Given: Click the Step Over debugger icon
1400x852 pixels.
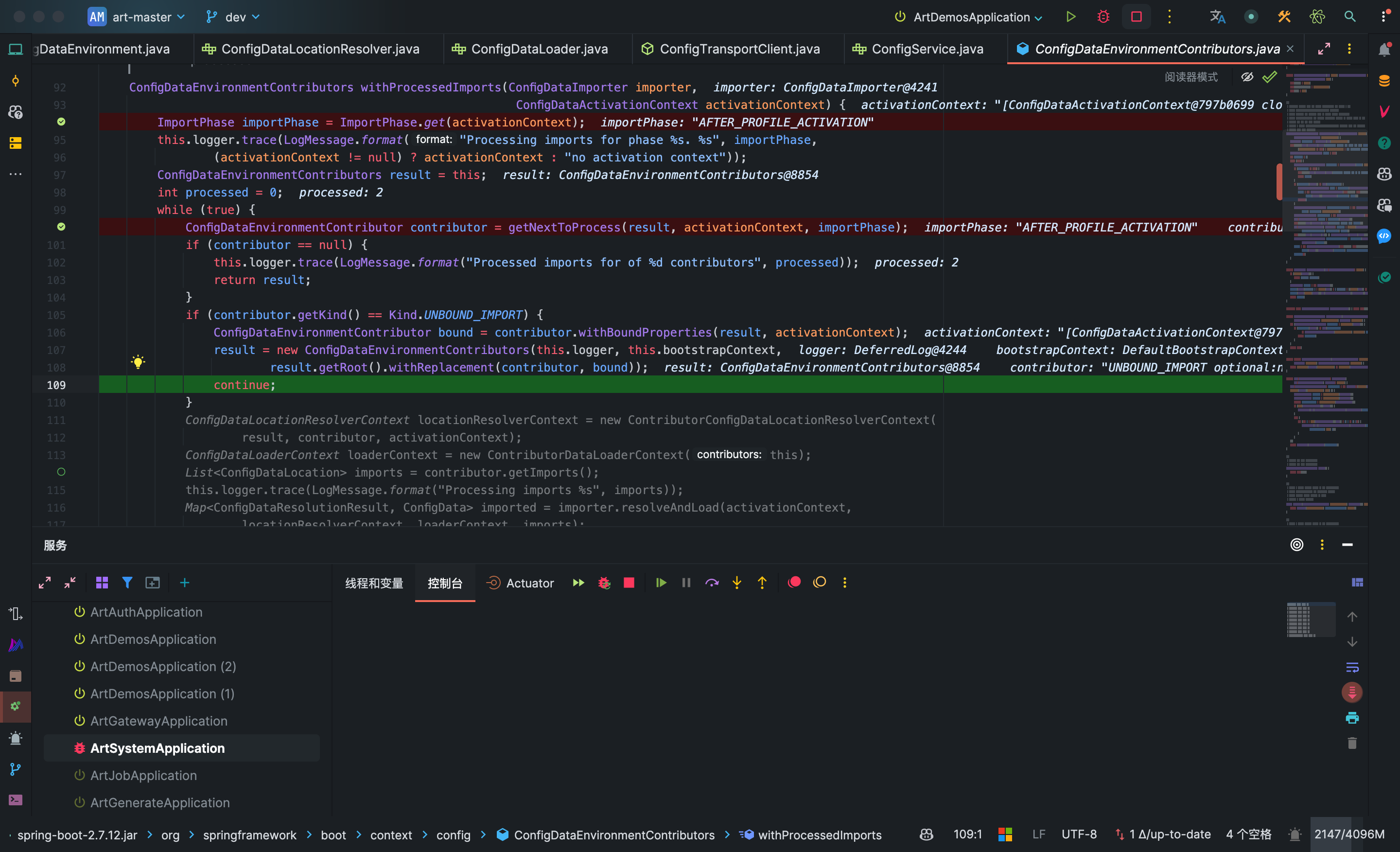Looking at the screenshot, I should [x=711, y=583].
